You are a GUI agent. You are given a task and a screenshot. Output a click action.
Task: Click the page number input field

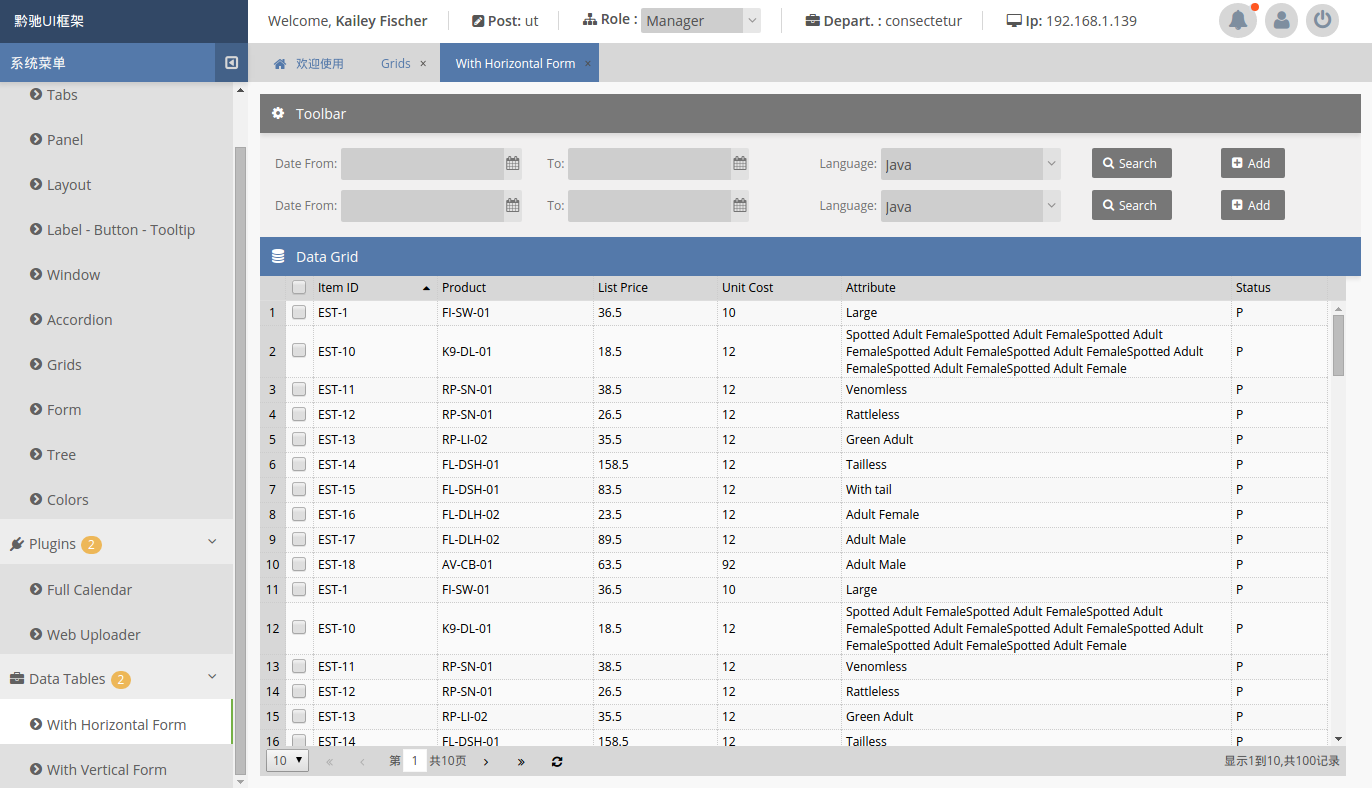(414, 761)
